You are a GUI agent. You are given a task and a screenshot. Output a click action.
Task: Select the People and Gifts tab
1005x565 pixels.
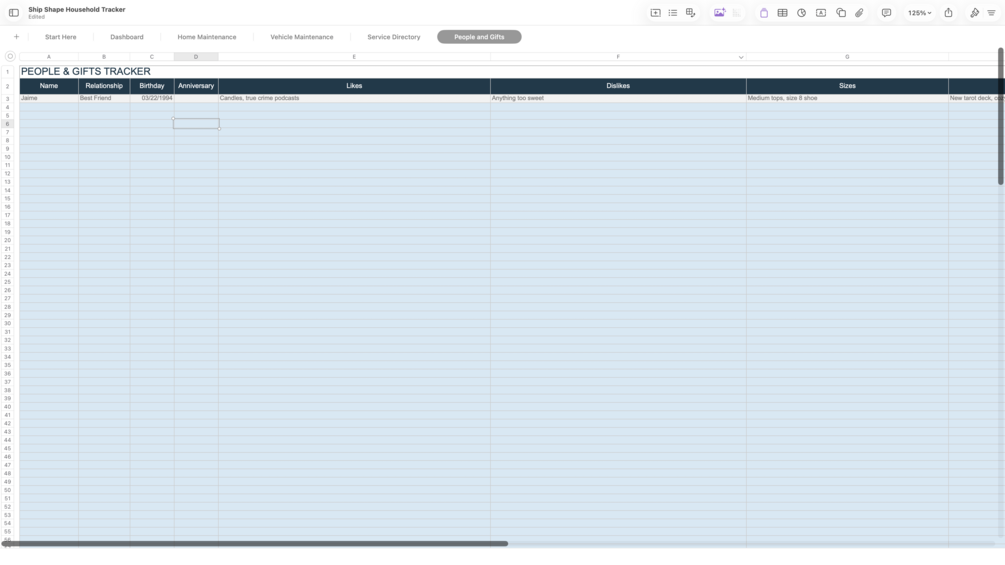(x=479, y=37)
